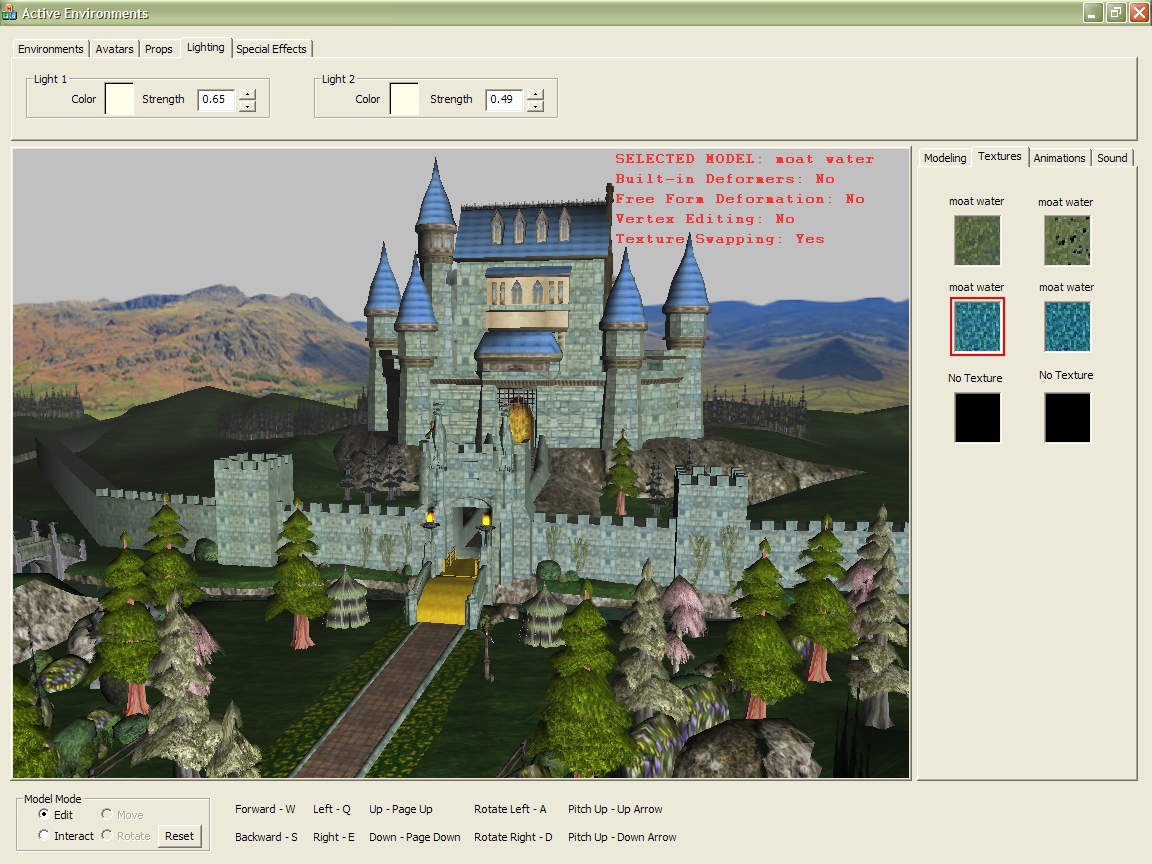Select the plain green moat water texture
The height and width of the screenshot is (864, 1152).
click(x=977, y=240)
